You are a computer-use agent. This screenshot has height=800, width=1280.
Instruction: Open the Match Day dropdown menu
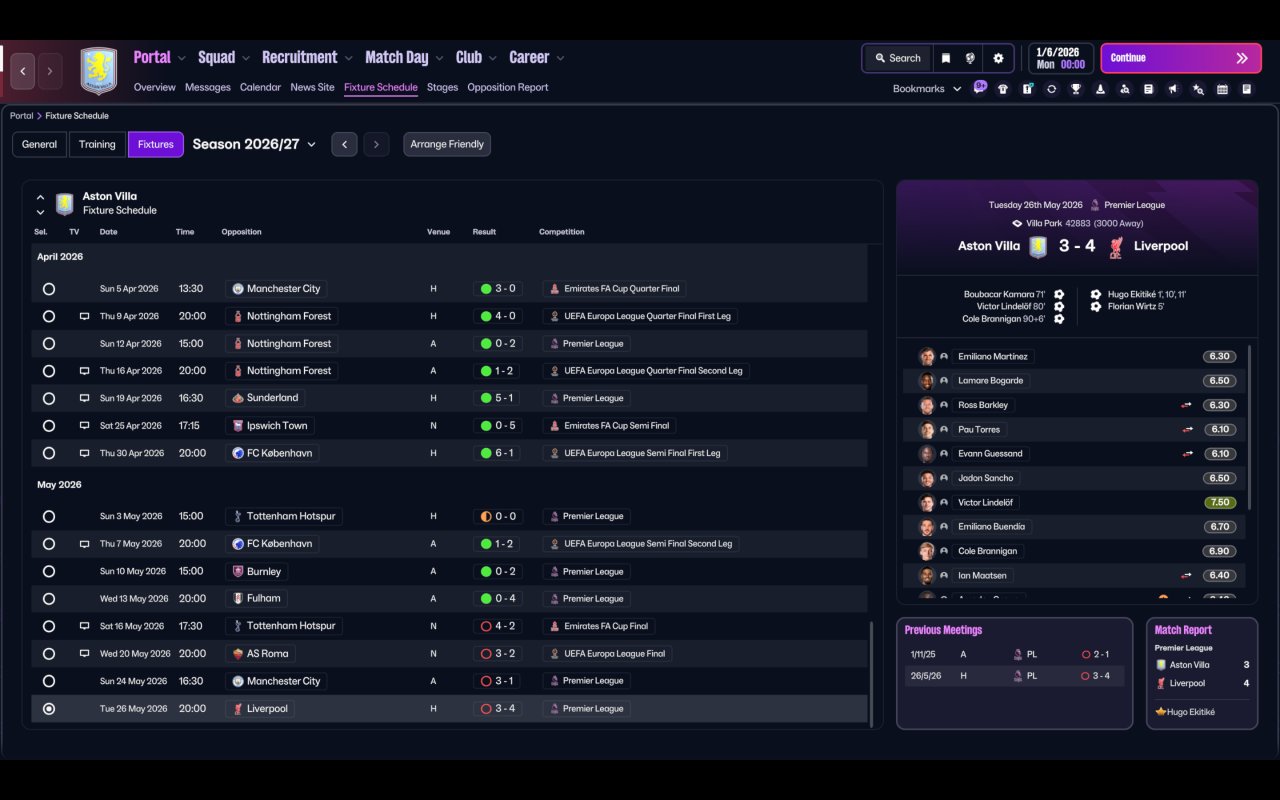point(404,58)
